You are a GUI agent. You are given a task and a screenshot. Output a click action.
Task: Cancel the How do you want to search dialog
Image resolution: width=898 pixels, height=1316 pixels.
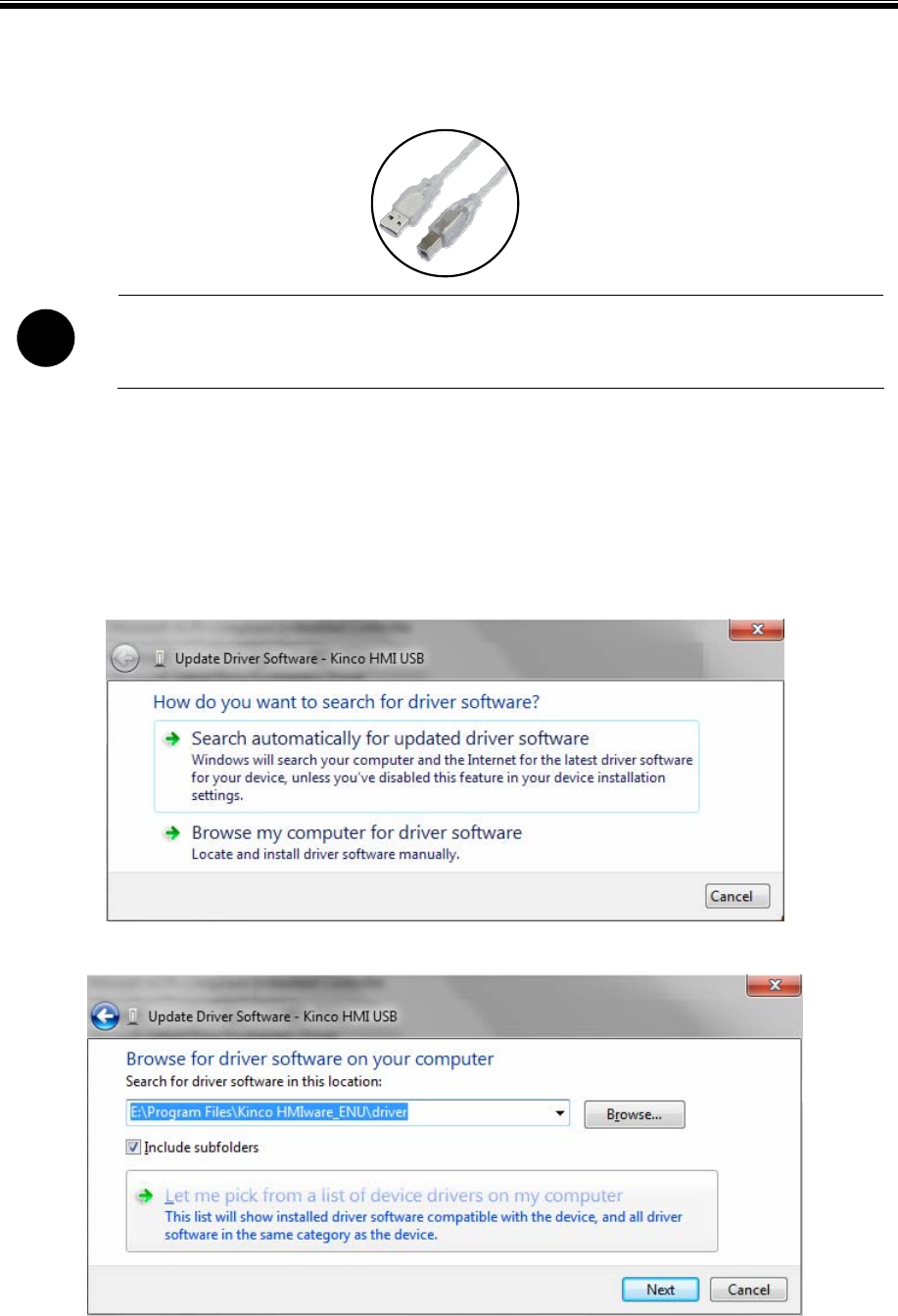coord(737,896)
